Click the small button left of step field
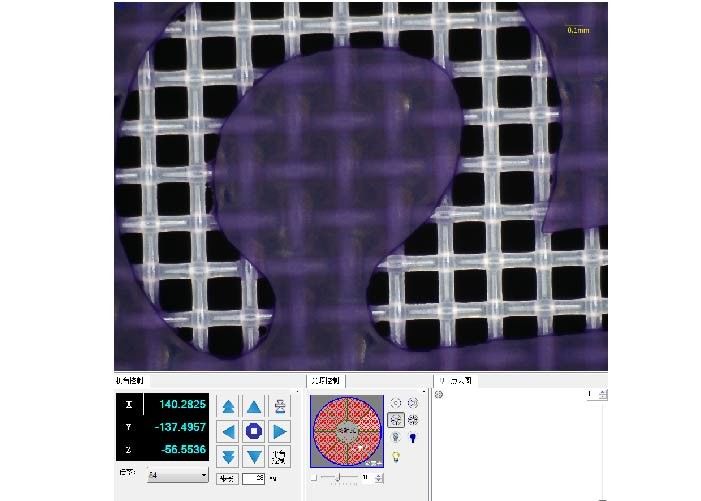The height and width of the screenshot is (501, 701). point(227,479)
